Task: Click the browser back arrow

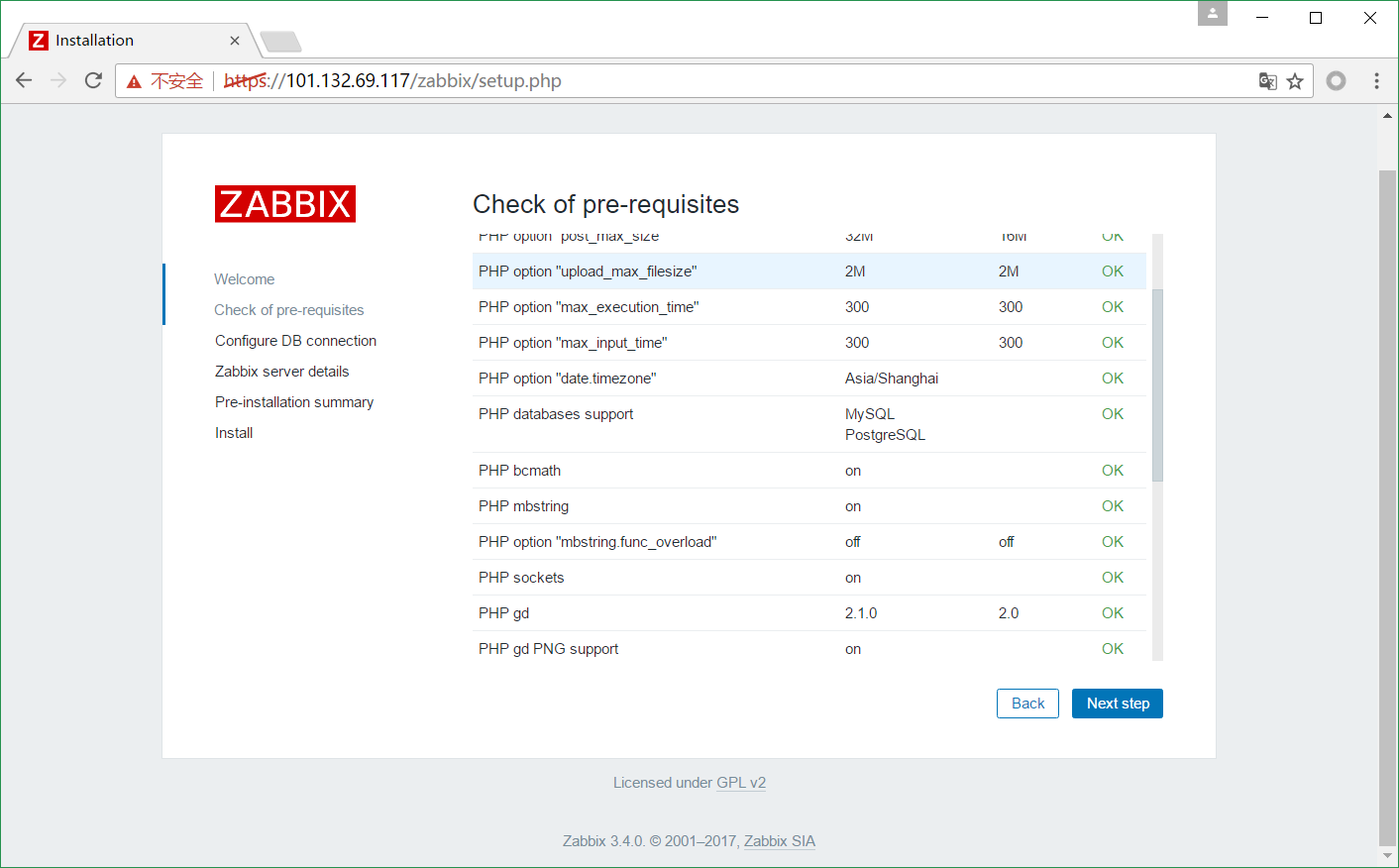Action: pos(24,80)
